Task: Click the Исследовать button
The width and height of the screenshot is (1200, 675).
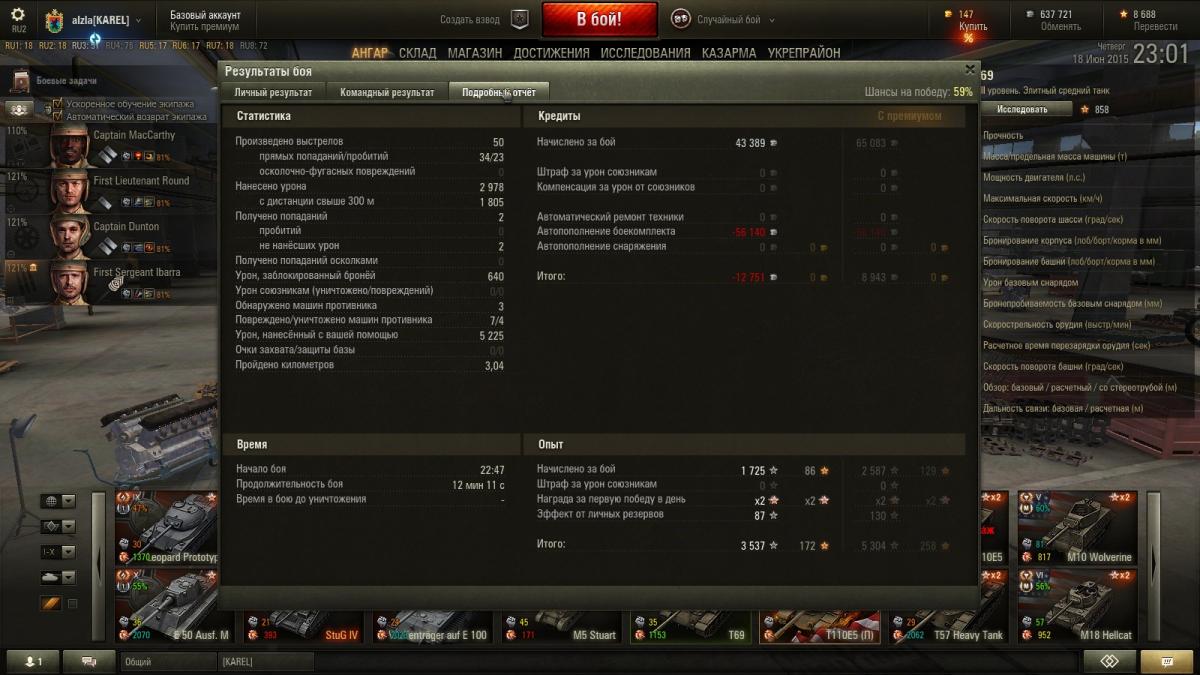Action: click(1022, 109)
